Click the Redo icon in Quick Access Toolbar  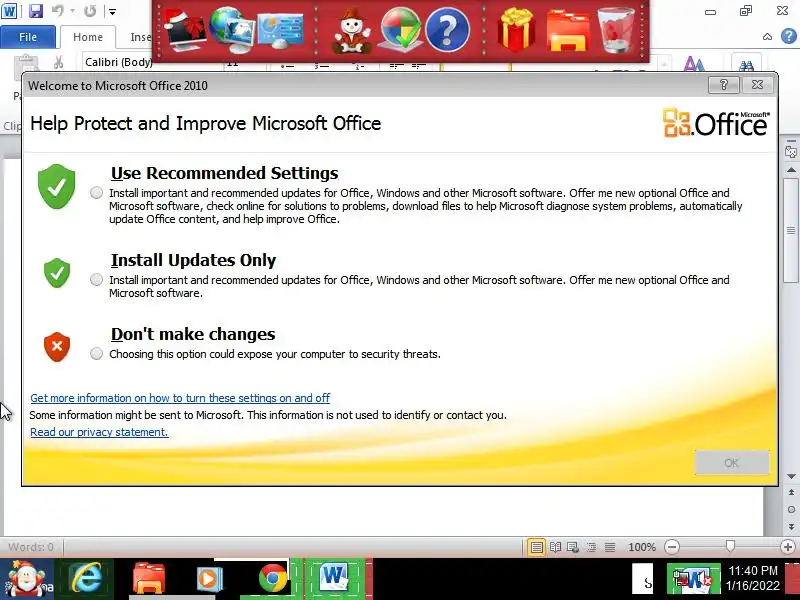pos(90,11)
